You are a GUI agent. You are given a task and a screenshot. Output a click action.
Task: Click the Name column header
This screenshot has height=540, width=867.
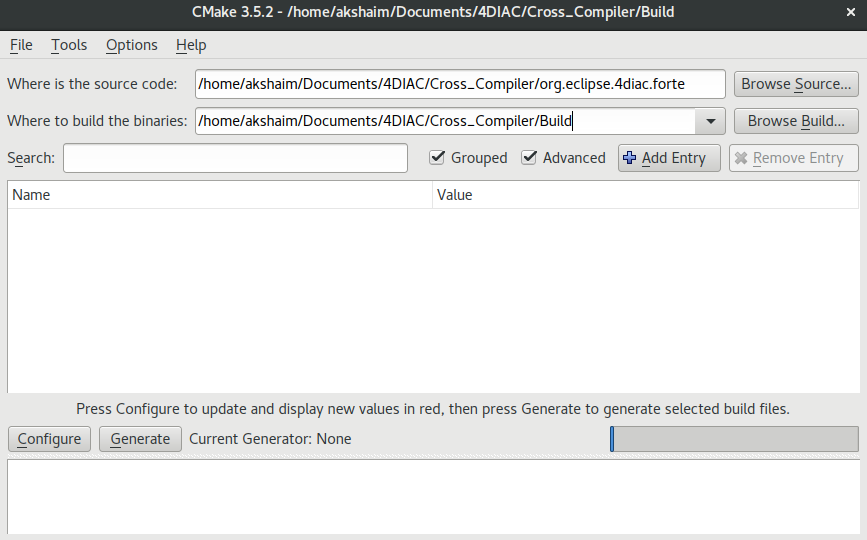pos(220,195)
